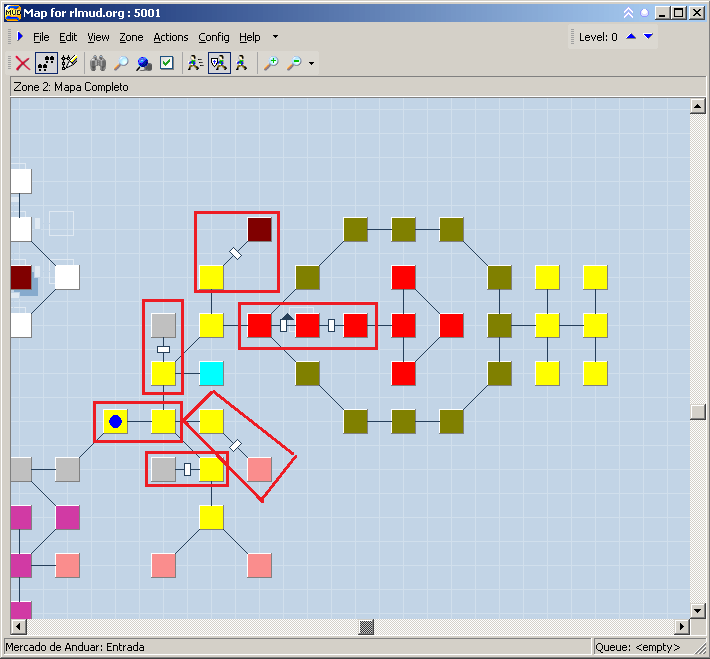
Task: Select the yellow room with blue dot
Action: click(115, 422)
